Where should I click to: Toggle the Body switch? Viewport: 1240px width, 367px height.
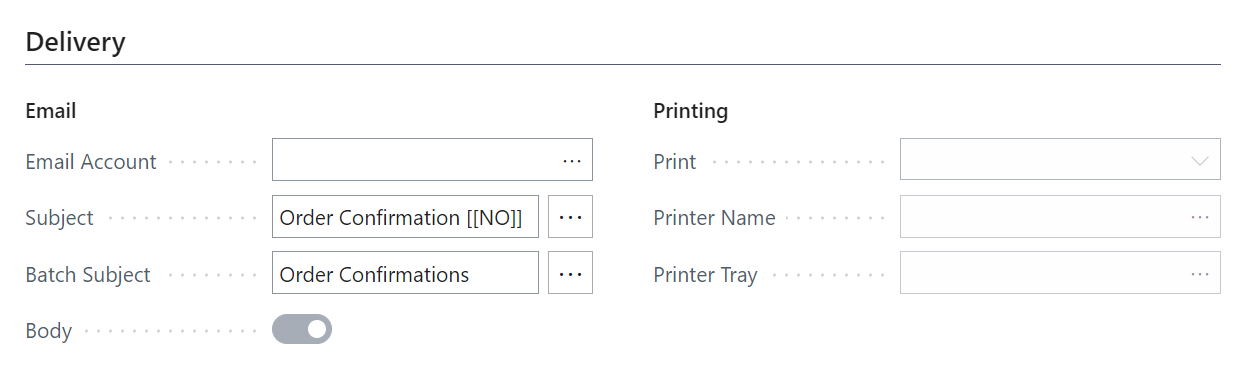pos(302,329)
